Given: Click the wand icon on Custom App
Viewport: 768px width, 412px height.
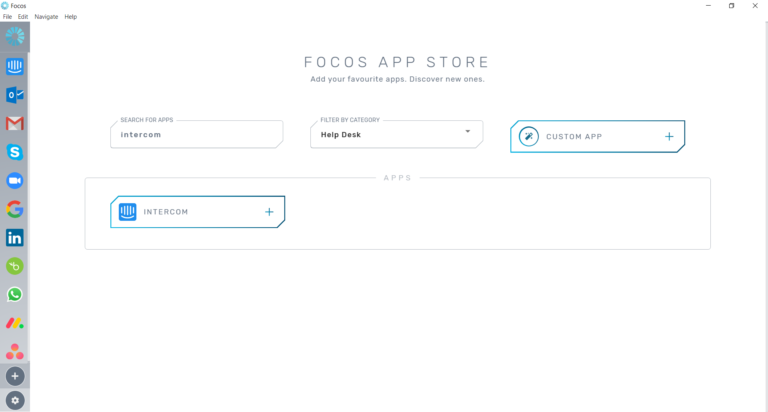Looking at the screenshot, I should [528, 136].
